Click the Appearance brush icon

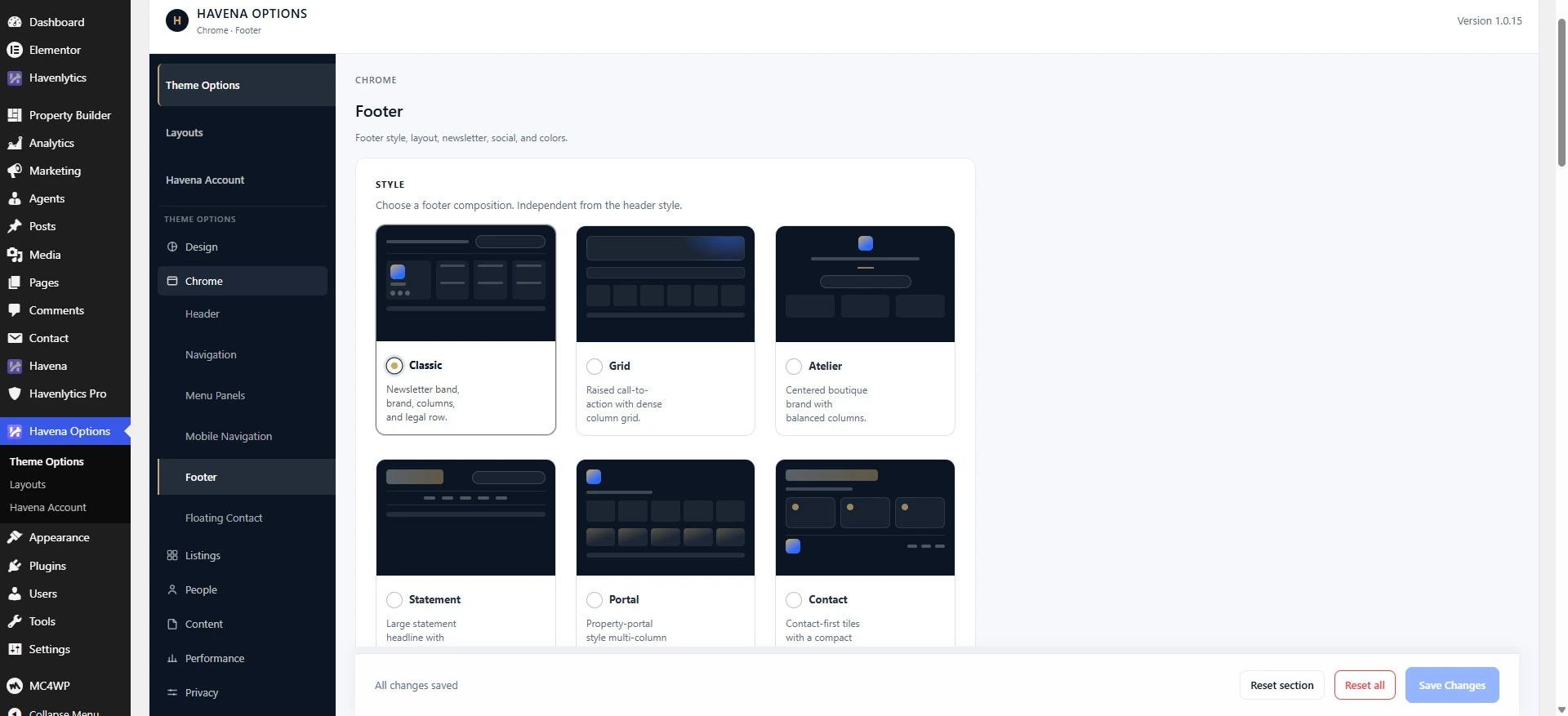[15, 537]
